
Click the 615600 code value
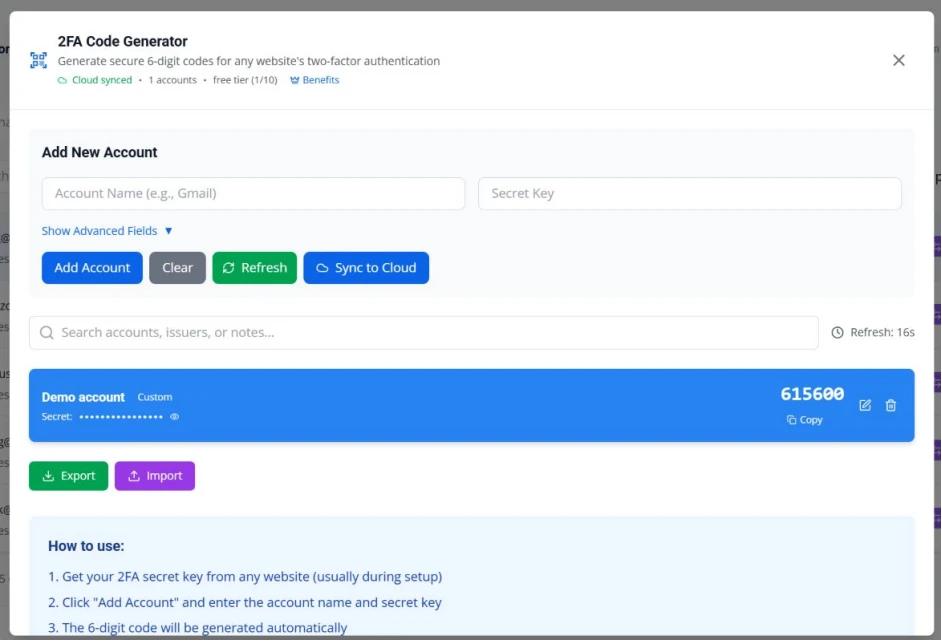[x=812, y=394]
